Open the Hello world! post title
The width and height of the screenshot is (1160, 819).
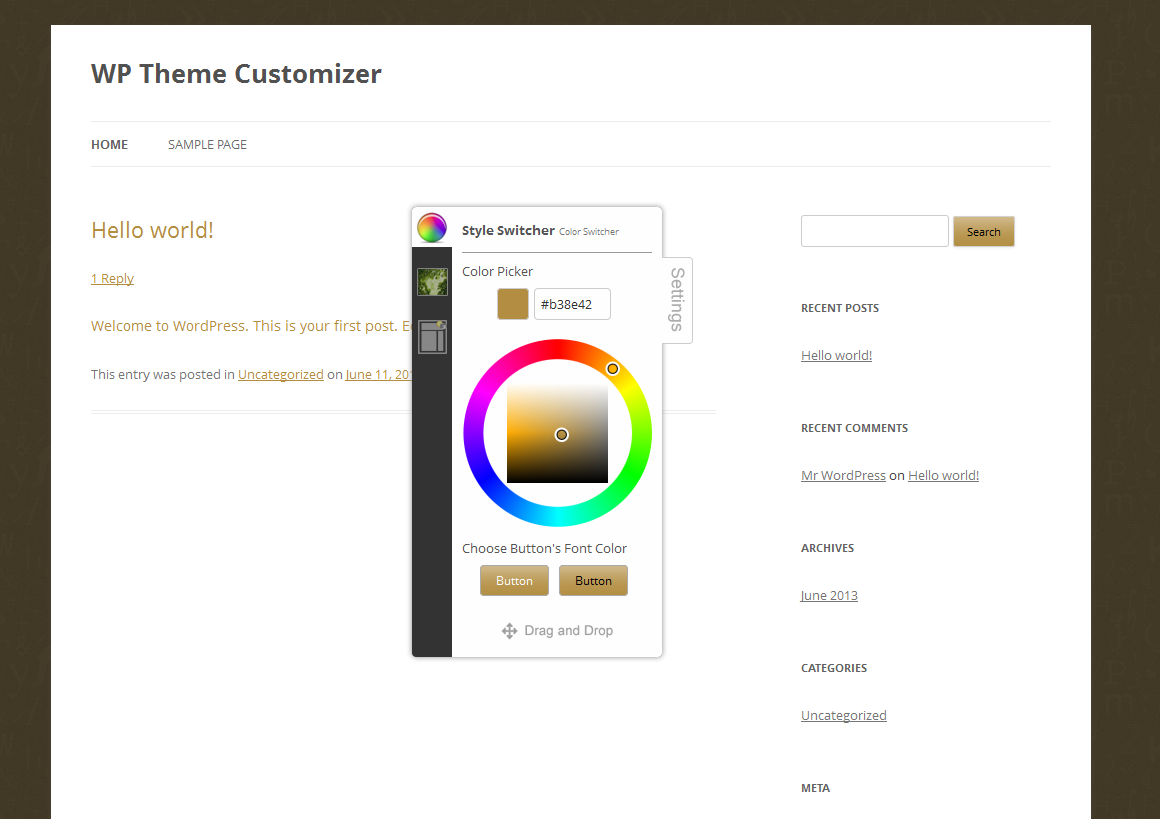[x=152, y=230]
